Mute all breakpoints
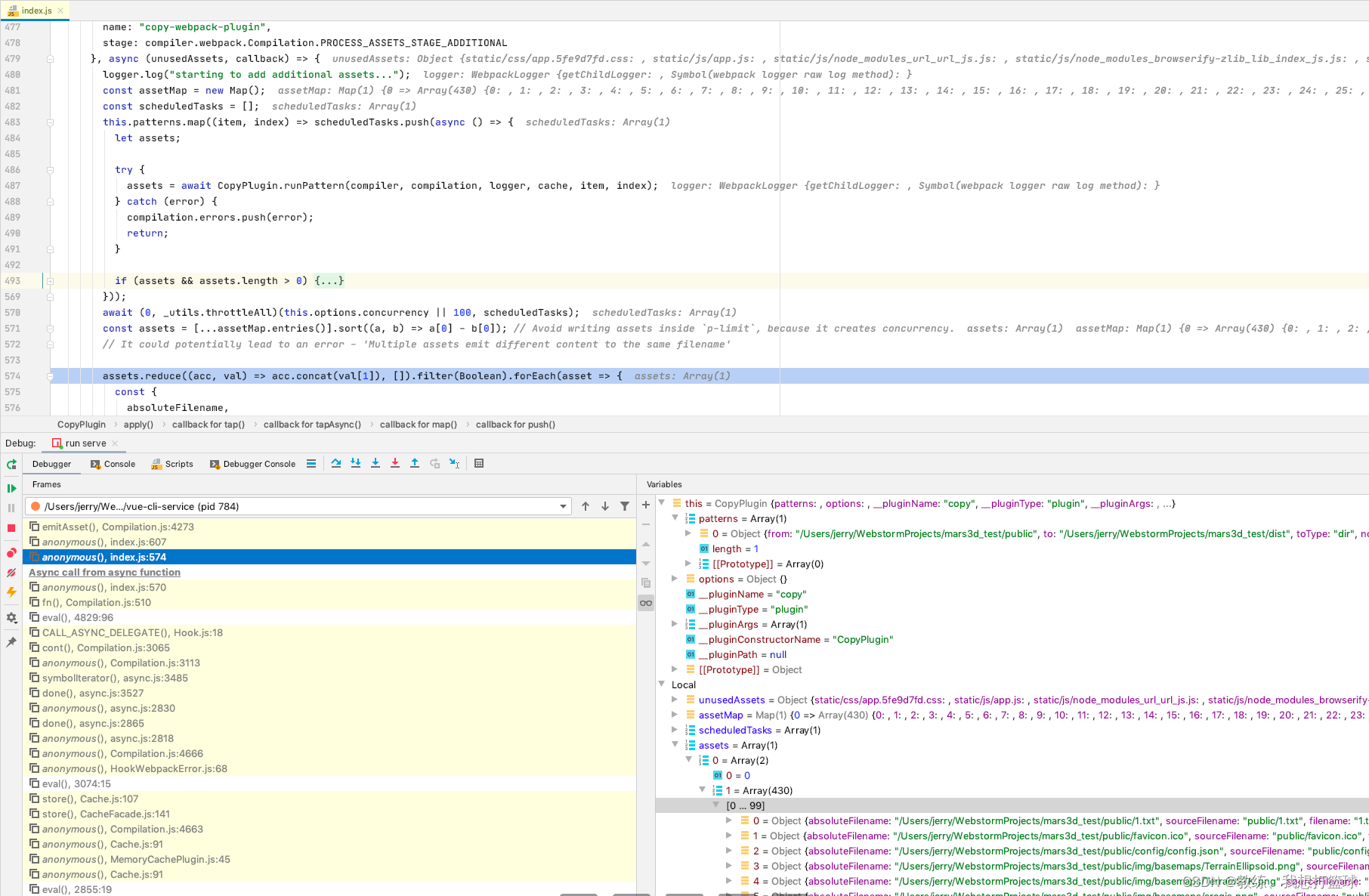This screenshot has height=896, width=1369. (11, 573)
